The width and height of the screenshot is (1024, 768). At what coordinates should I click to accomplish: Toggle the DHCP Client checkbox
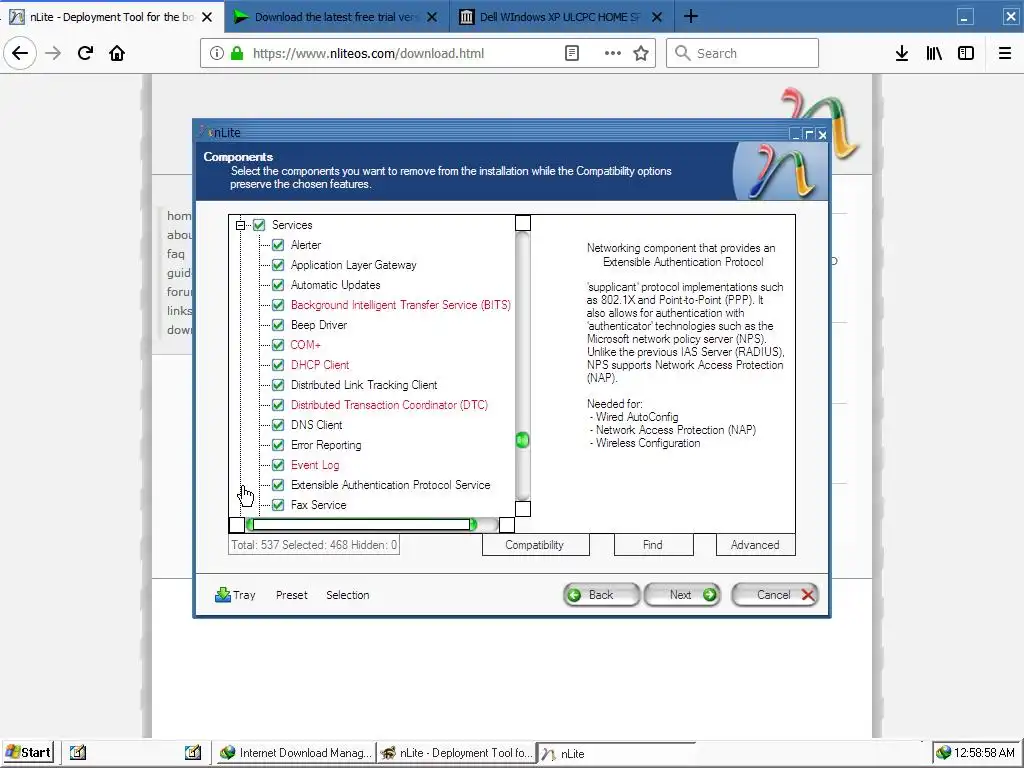(x=278, y=365)
